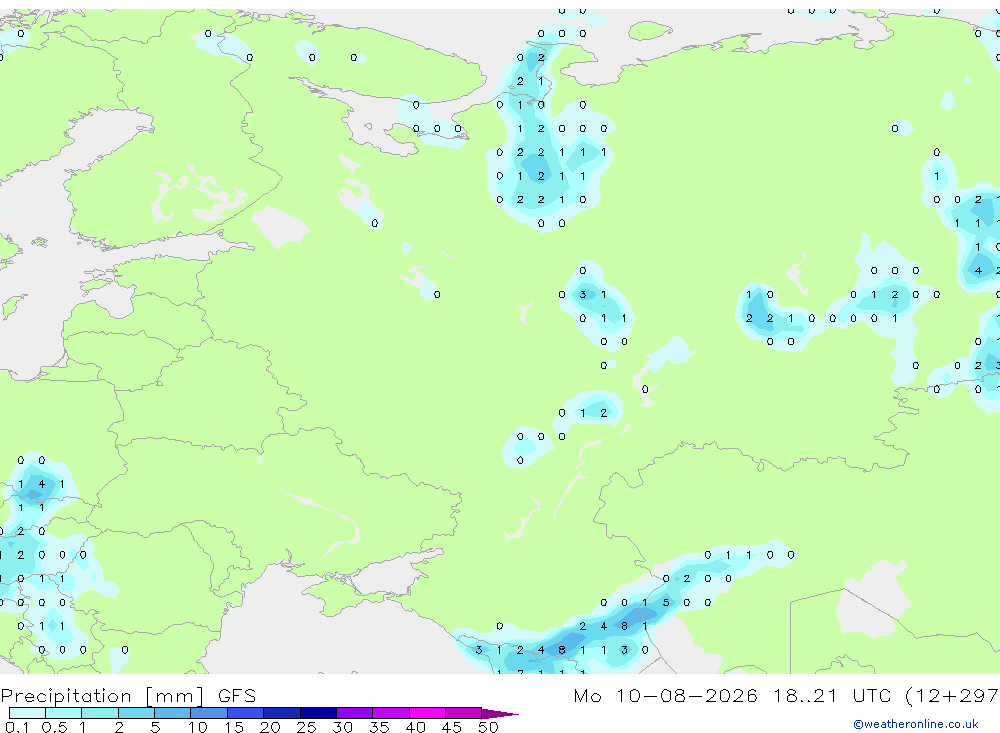The width and height of the screenshot is (1000, 733).
Task: Click the '50' legend scale label
Action: click(488, 727)
